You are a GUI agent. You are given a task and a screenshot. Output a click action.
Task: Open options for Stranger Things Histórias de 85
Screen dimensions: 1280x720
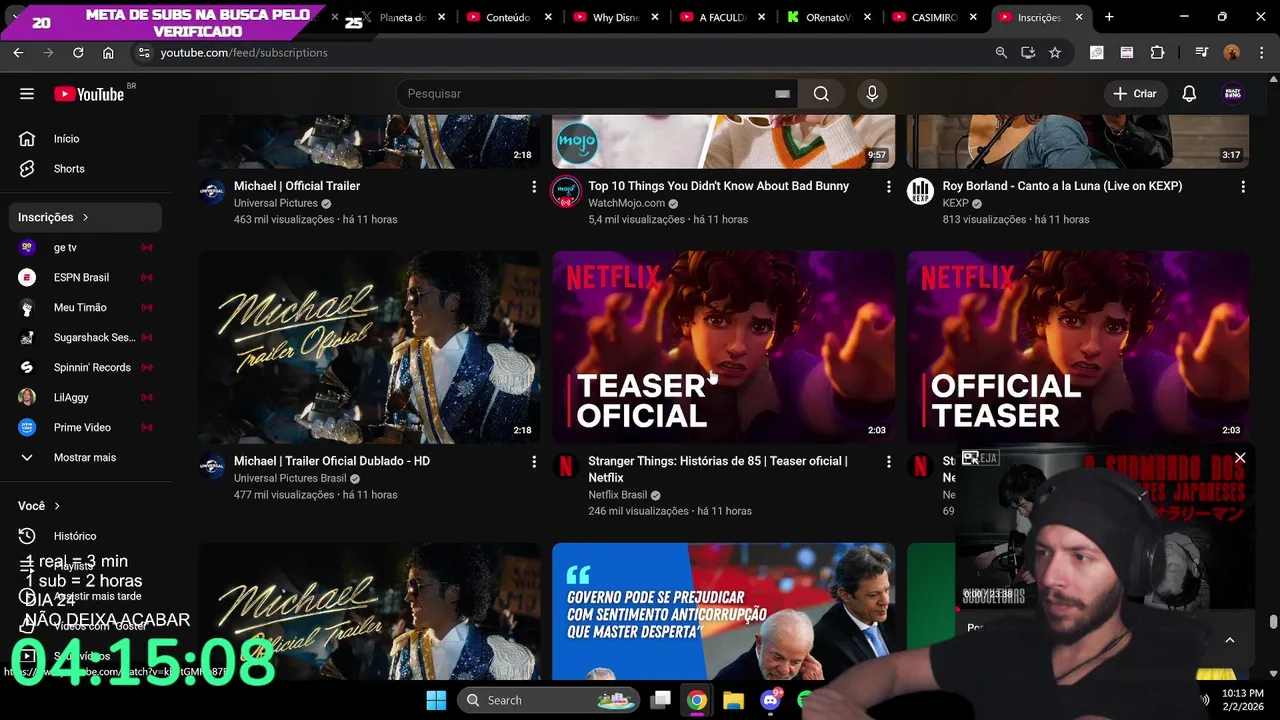pyautogui.click(x=888, y=462)
